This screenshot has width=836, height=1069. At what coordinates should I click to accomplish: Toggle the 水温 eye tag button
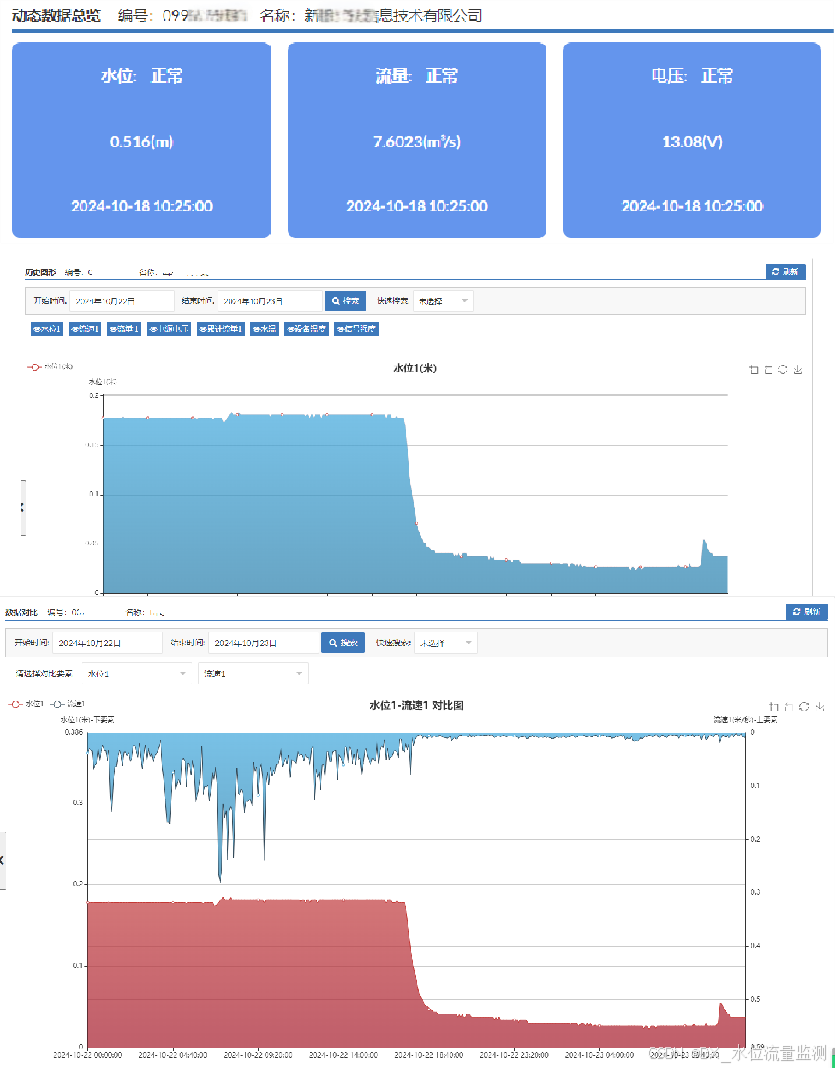(x=265, y=328)
